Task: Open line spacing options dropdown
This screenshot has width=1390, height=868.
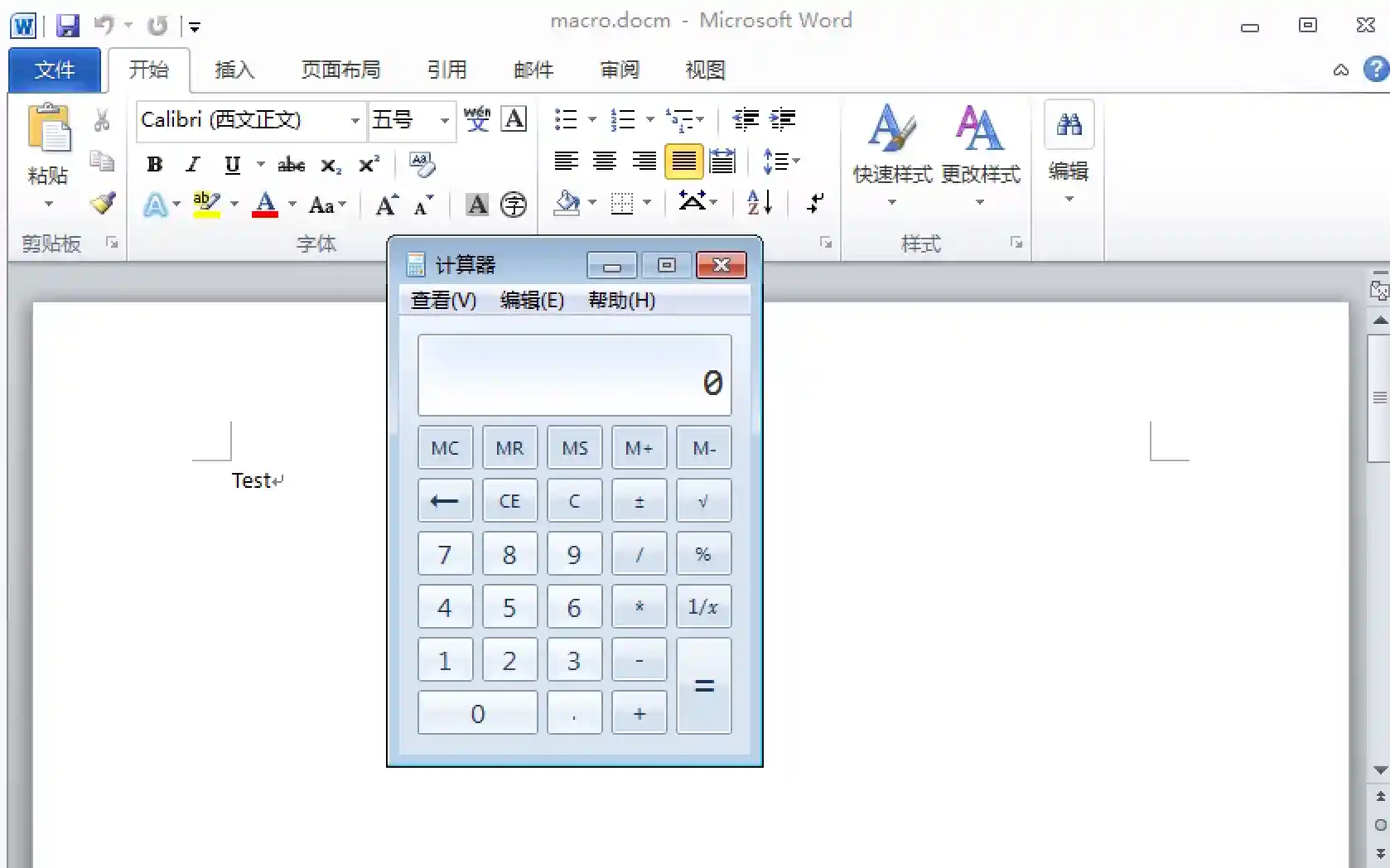Action: pos(781,161)
